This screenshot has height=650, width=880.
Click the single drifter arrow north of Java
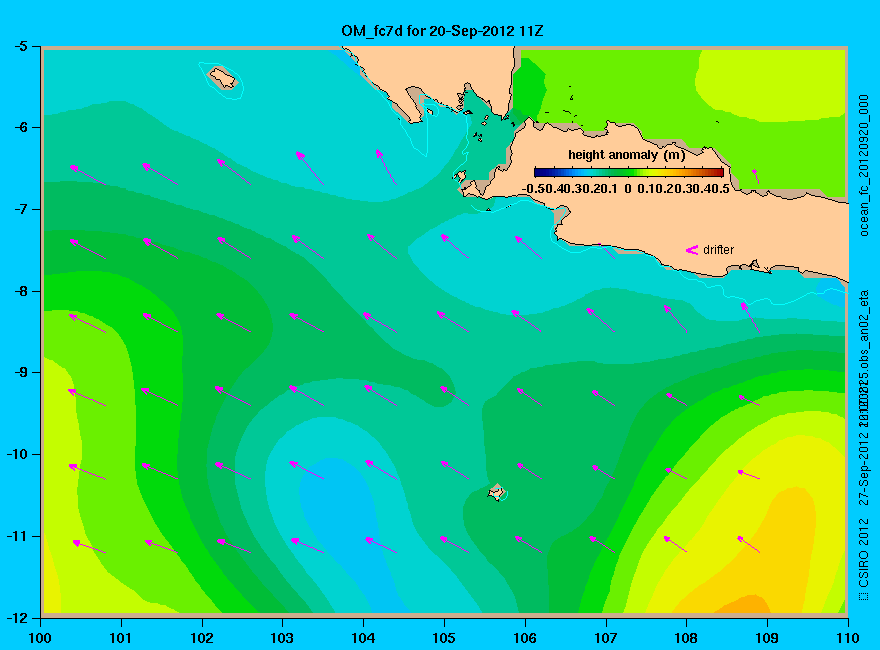coord(755,176)
